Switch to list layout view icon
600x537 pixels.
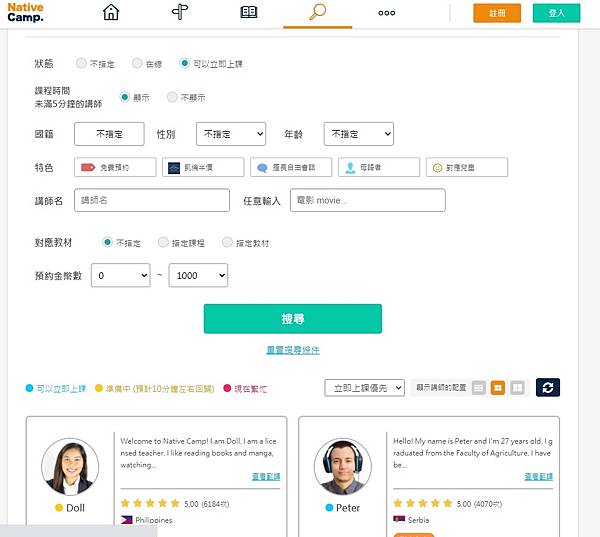(478, 388)
